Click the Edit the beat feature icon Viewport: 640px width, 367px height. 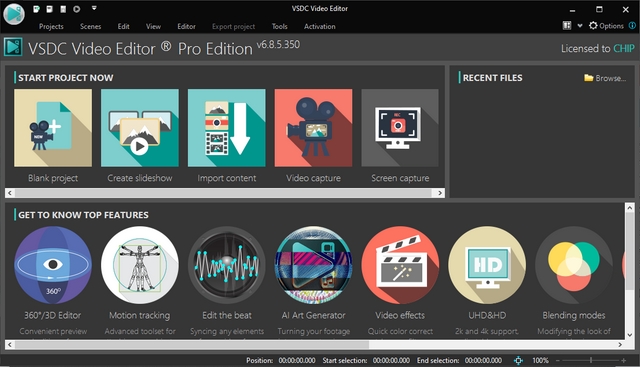[227, 265]
